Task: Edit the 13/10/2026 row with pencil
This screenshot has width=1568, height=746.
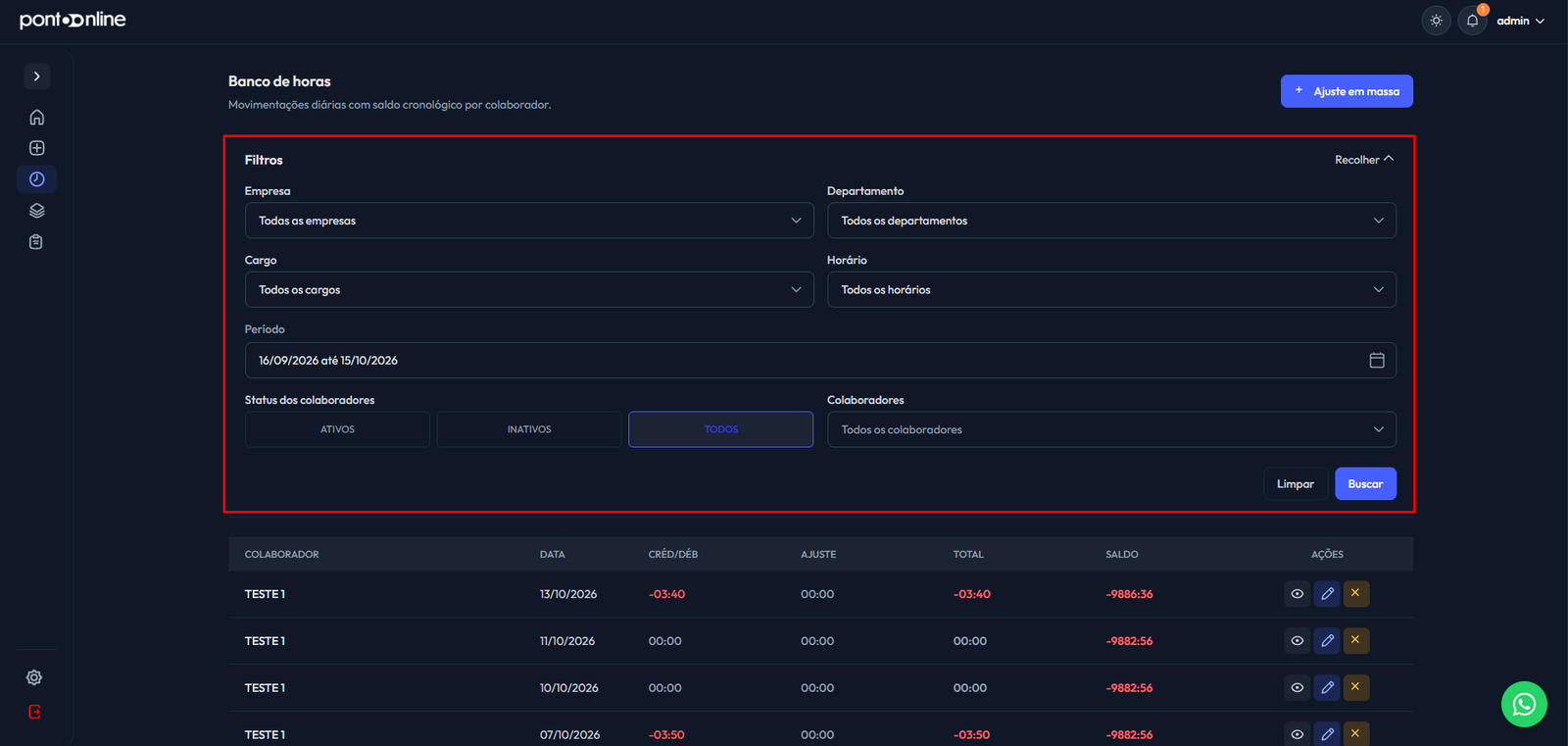Action: pos(1327,594)
